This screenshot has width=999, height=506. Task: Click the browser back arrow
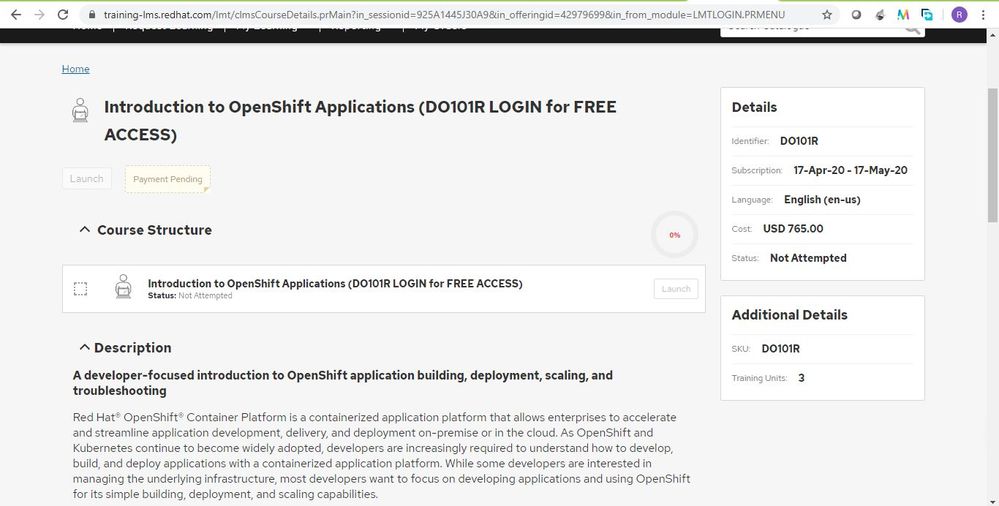point(14,15)
